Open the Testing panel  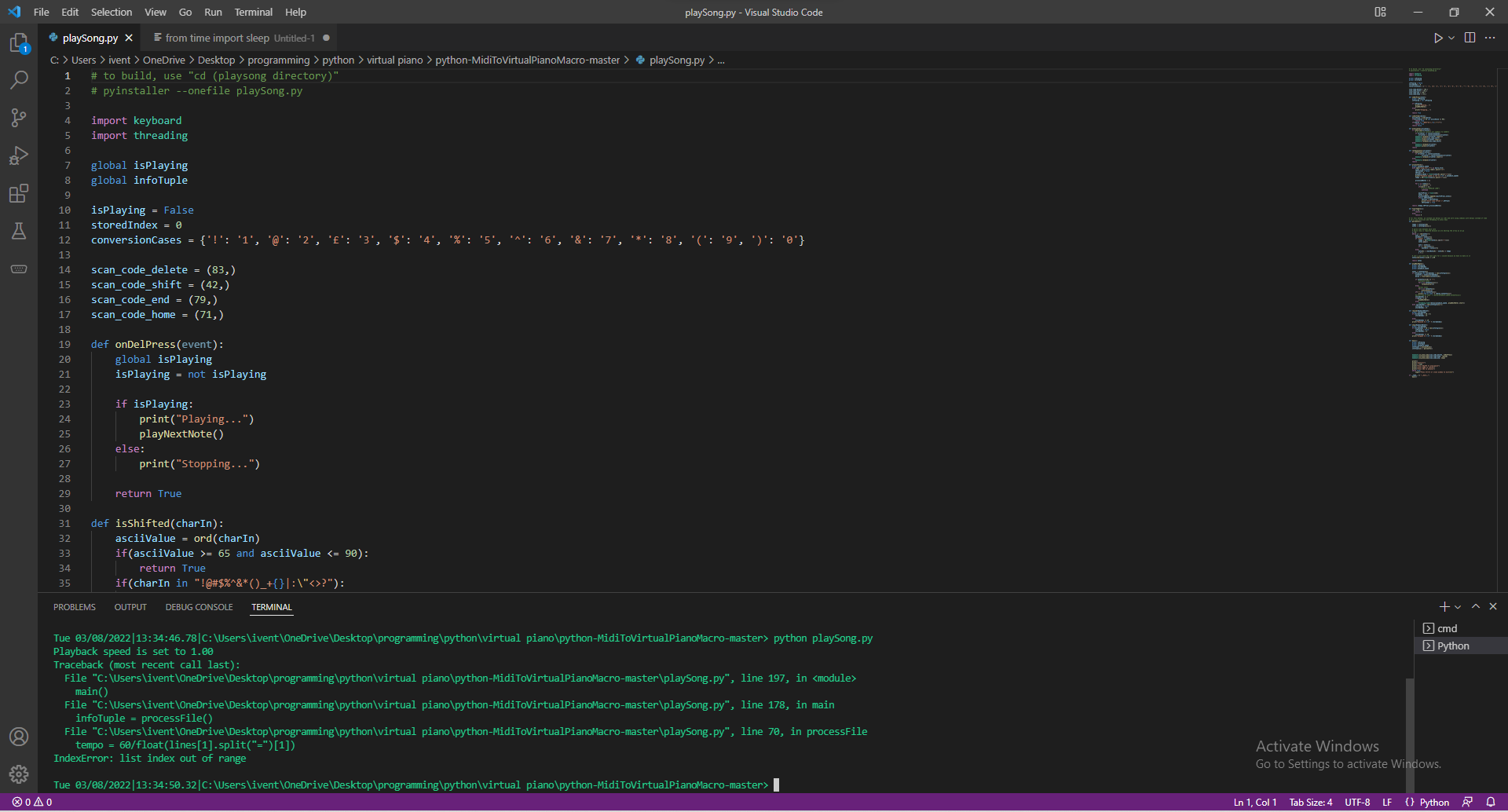click(19, 231)
